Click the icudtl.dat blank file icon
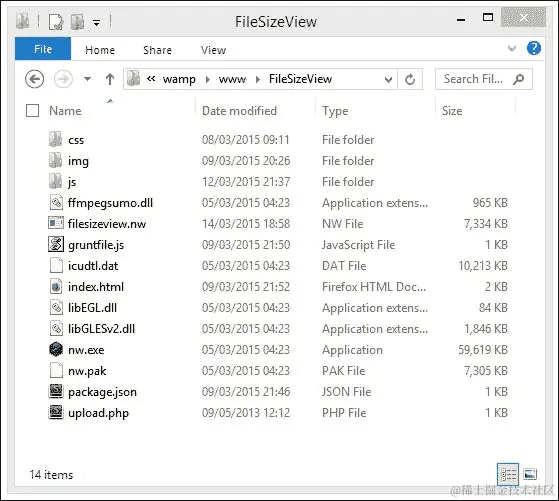The width and height of the screenshot is (559, 501). pyautogui.click(x=56, y=265)
